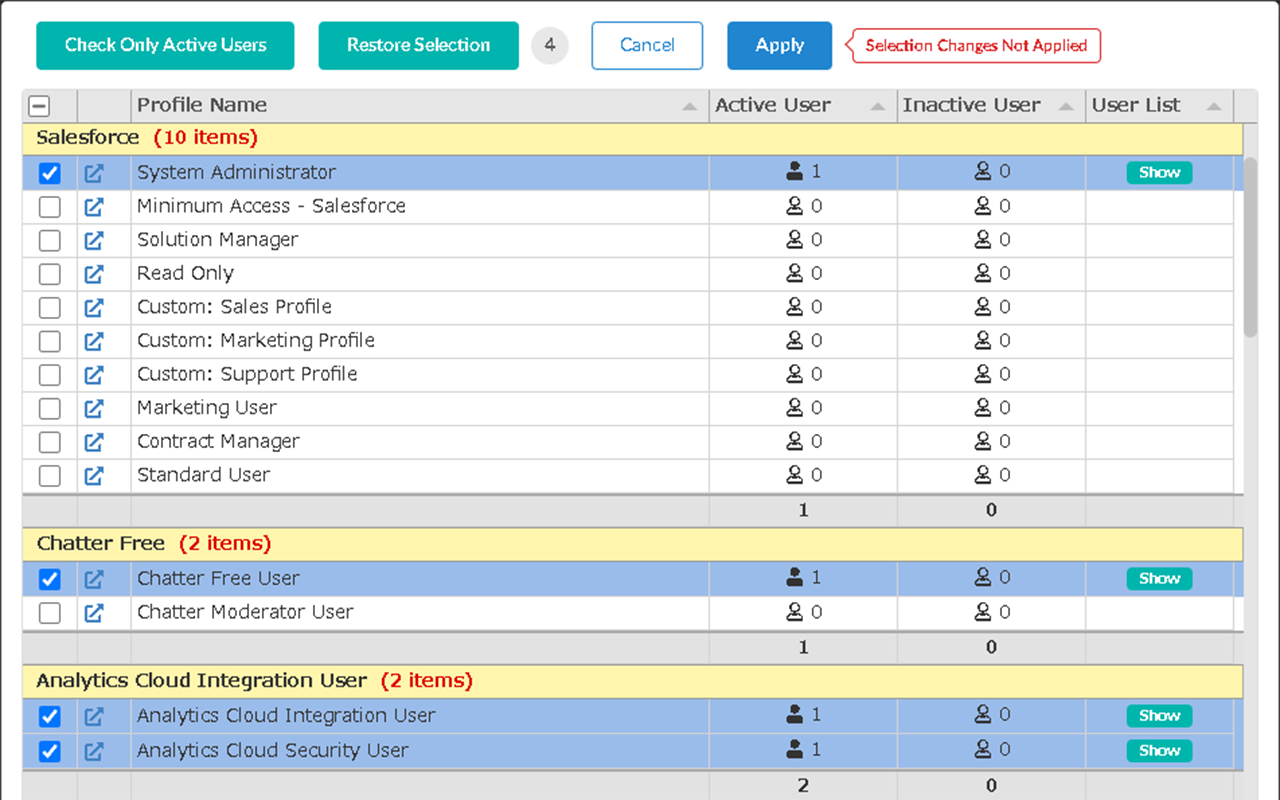Sort by the User List column arrow
The width and height of the screenshot is (1280, 800).
(x=1214, y=106)
